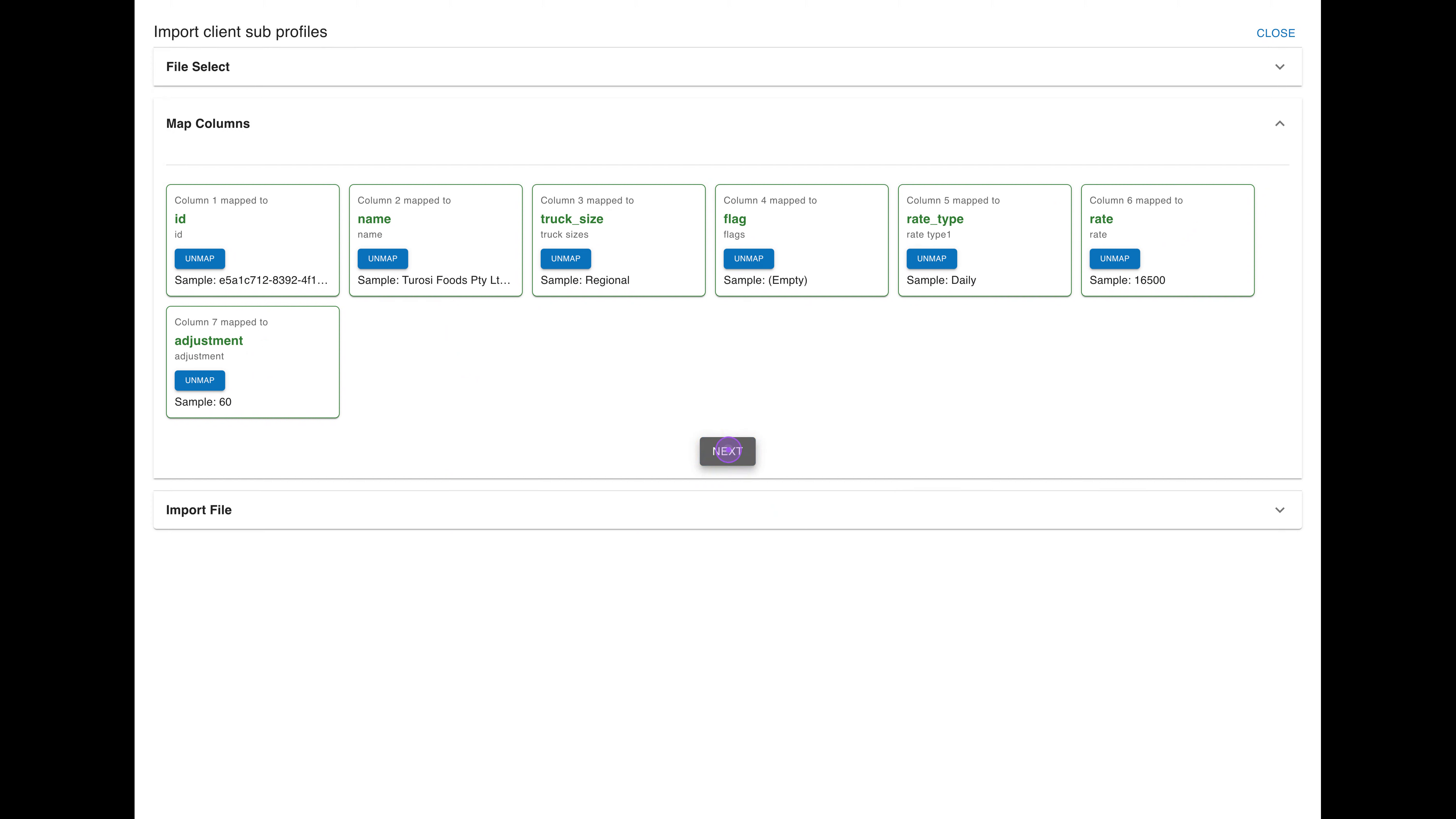Viewport: 1456px width, 819px height.
Task: Click the File Select heading
Action: 198,67
